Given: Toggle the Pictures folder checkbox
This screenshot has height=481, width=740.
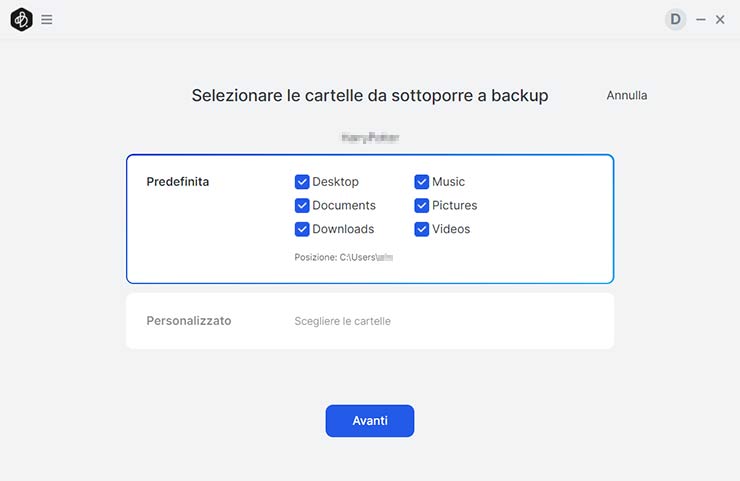Looking at the screenshot, I should click(x=422, y=205).
